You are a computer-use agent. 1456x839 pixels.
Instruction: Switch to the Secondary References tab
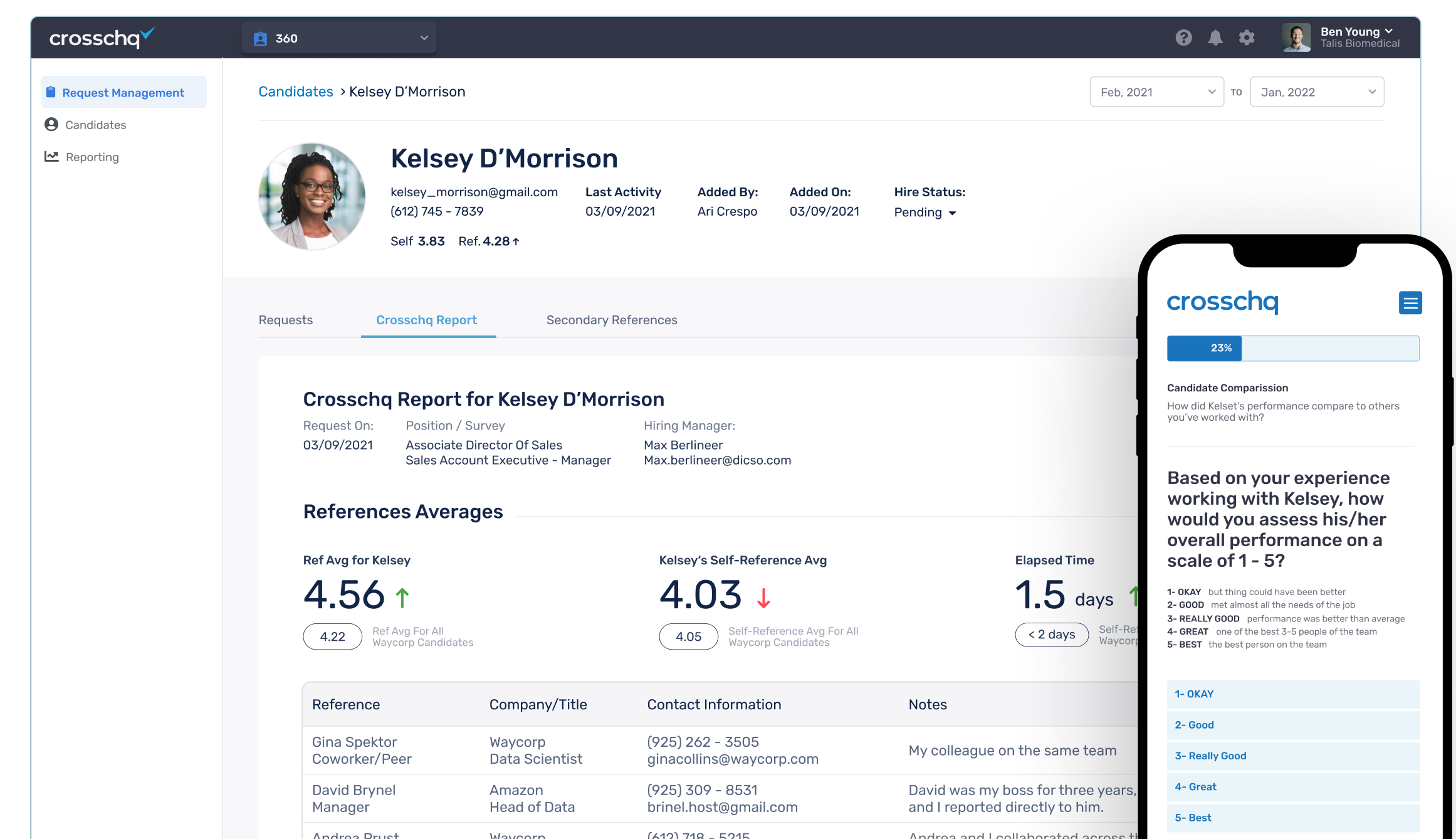[611, 320]
